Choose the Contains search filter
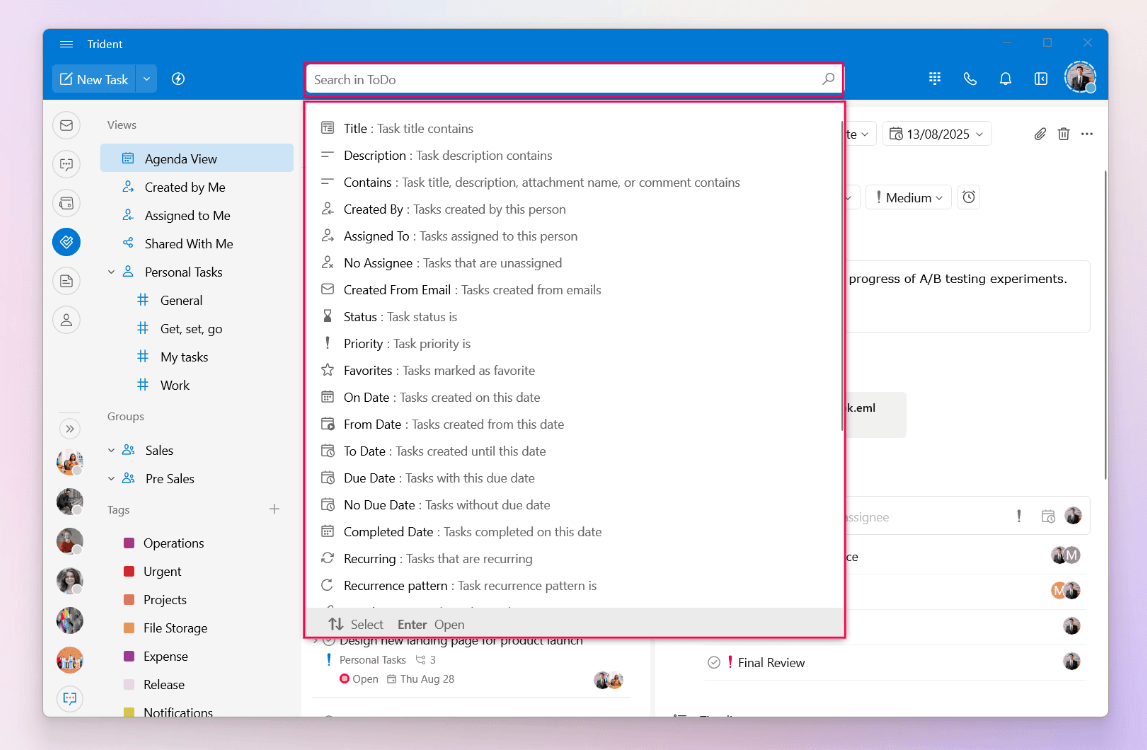 [x=574, y=182]
